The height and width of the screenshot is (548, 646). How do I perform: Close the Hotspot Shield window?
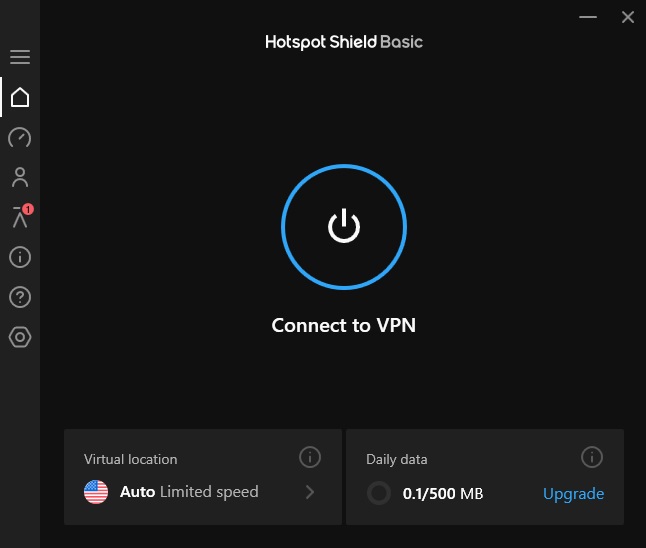[x=628, y=17]
